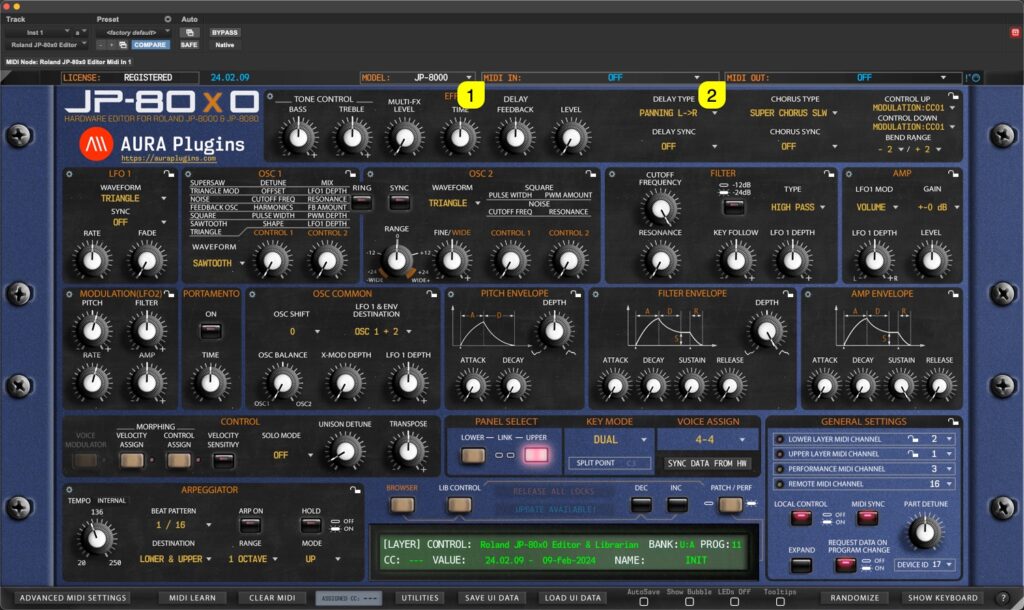Click the BYPASS button
This screenshot has width=1024, height=610.
pos(225,32)
